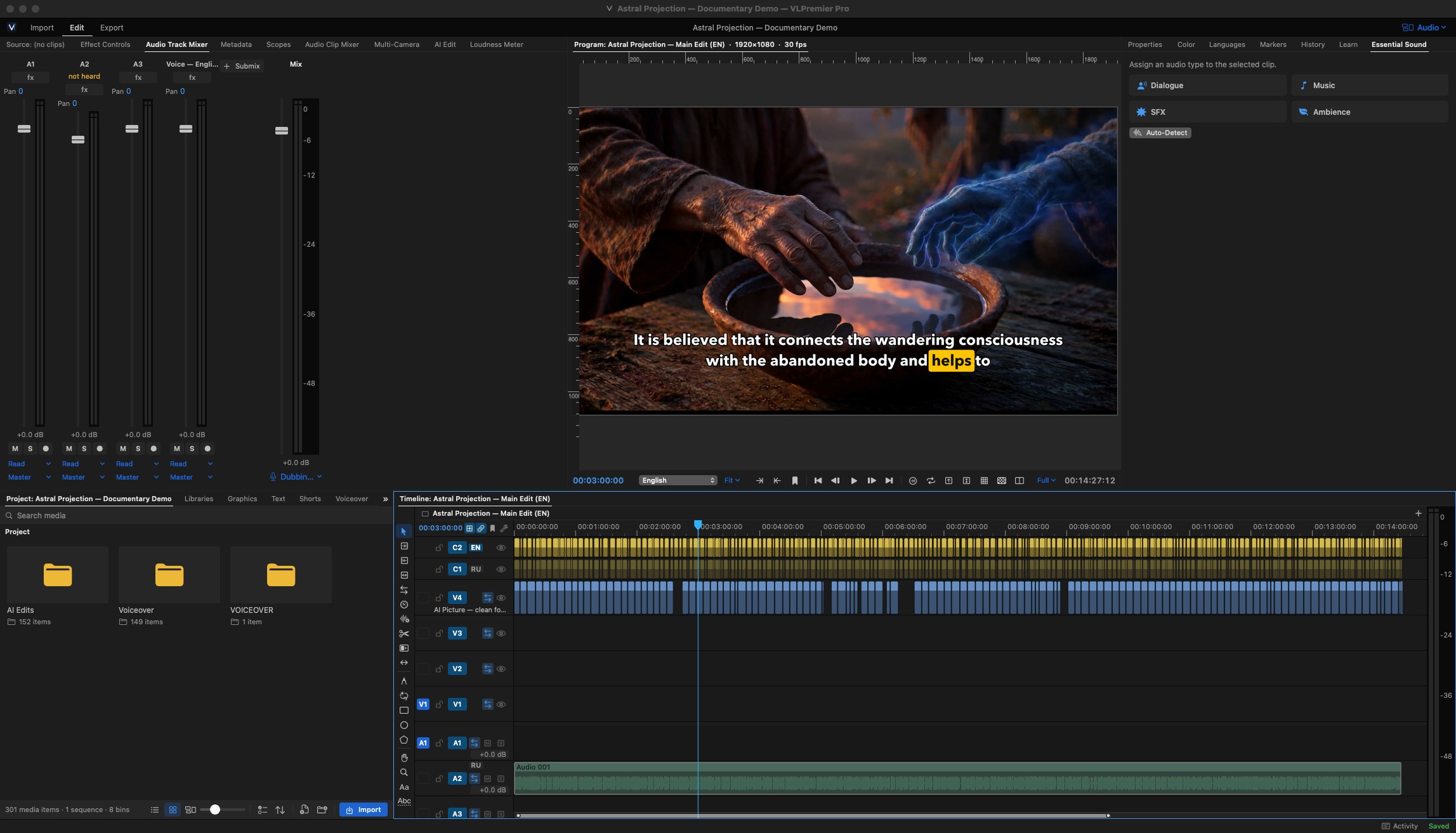Select the Aa text tool

point(403,787)
